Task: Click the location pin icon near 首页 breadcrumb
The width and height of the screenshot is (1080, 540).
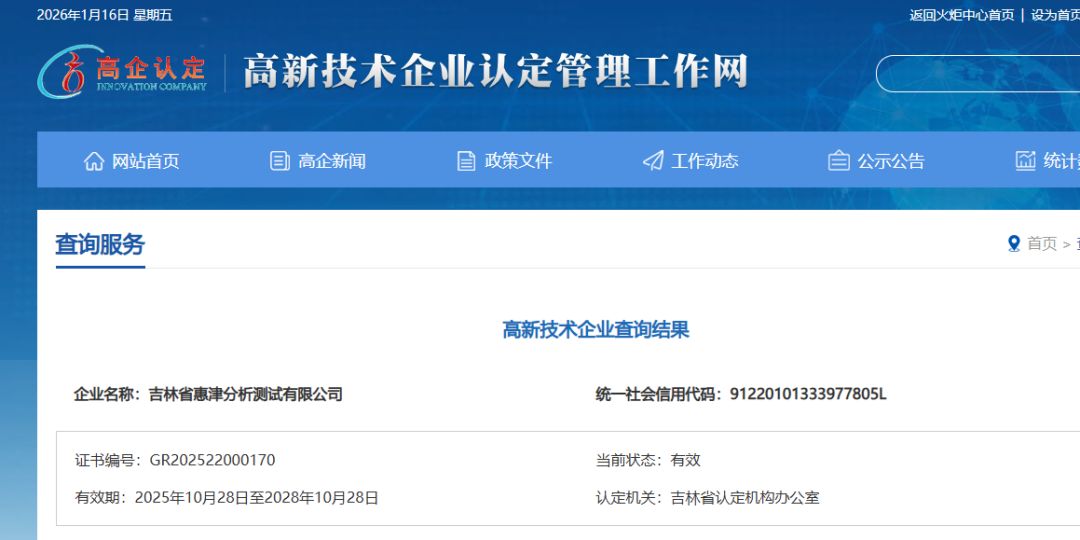Action: tap(1013, 244)
